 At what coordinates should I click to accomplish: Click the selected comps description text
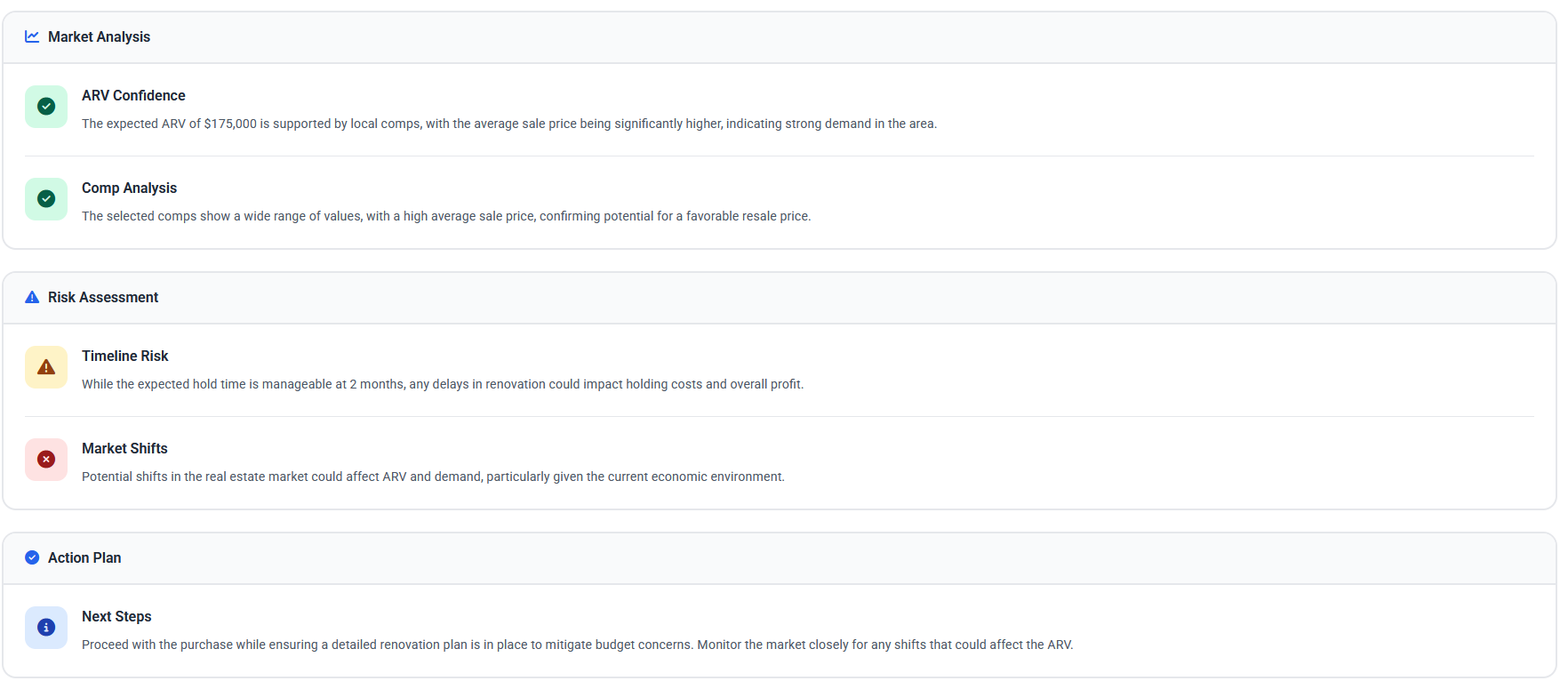click(x=445, y=216)
